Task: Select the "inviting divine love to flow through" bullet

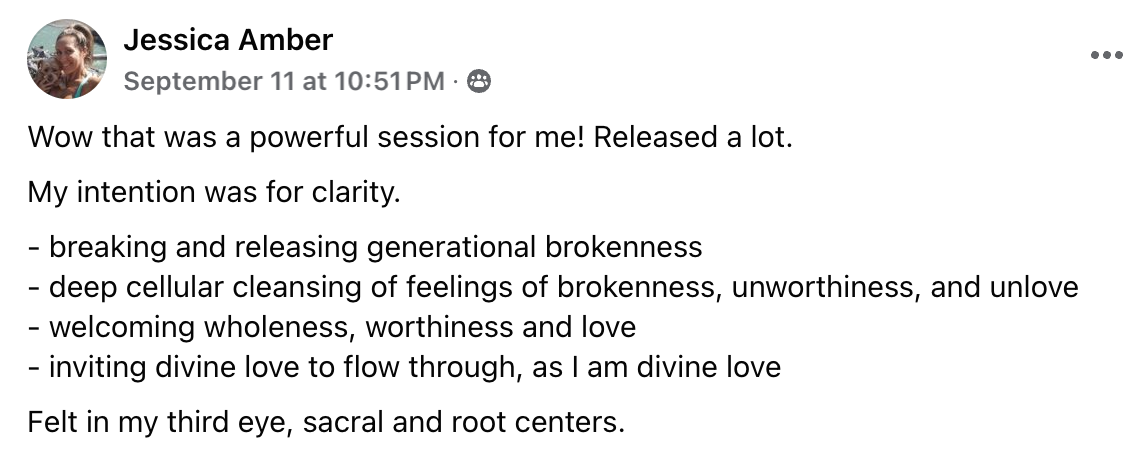Action: (x=404, y=367)
